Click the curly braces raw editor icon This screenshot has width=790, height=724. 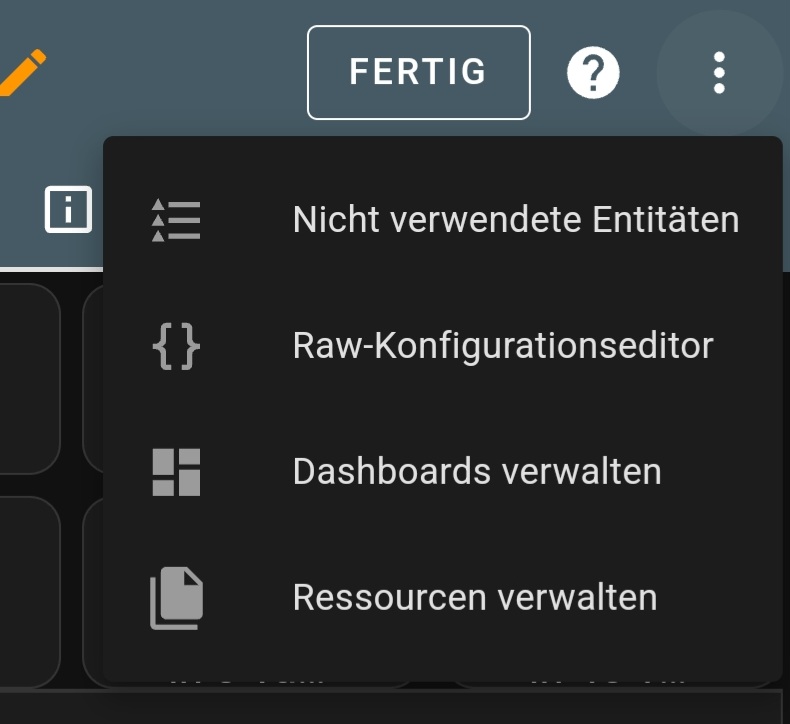(176, 346)
